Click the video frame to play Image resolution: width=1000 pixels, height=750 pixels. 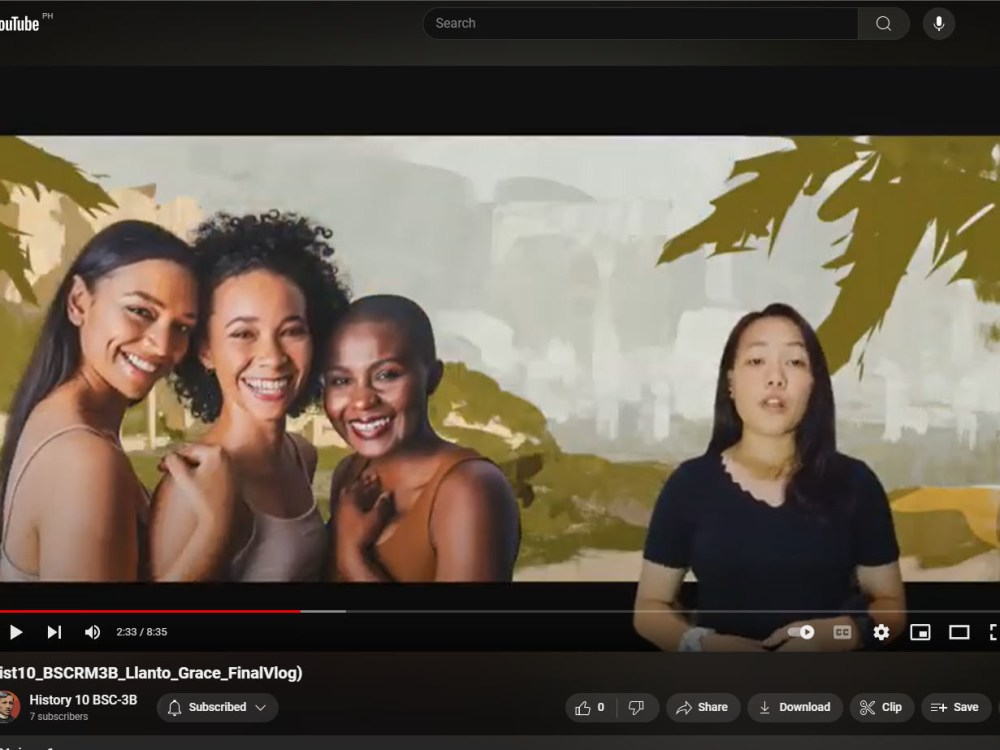click(500, 358)
